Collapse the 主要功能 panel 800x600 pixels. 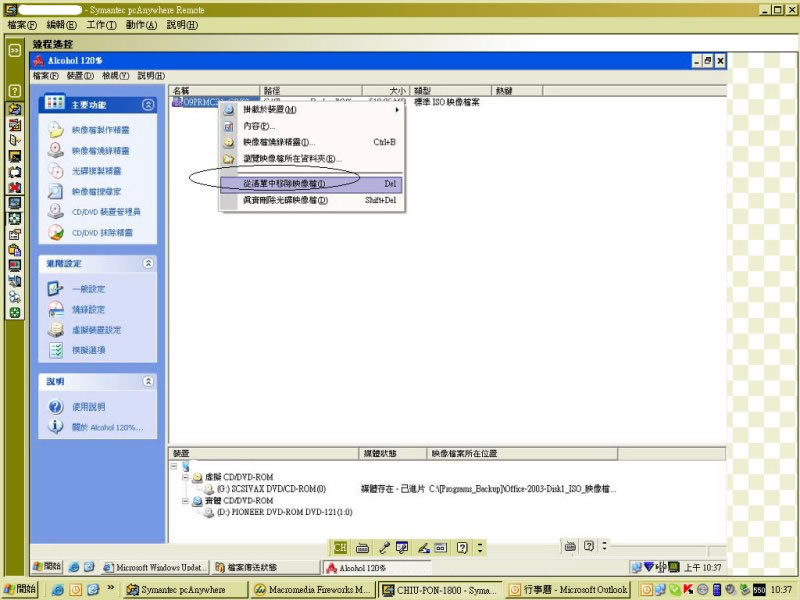[x=148, y=105]
